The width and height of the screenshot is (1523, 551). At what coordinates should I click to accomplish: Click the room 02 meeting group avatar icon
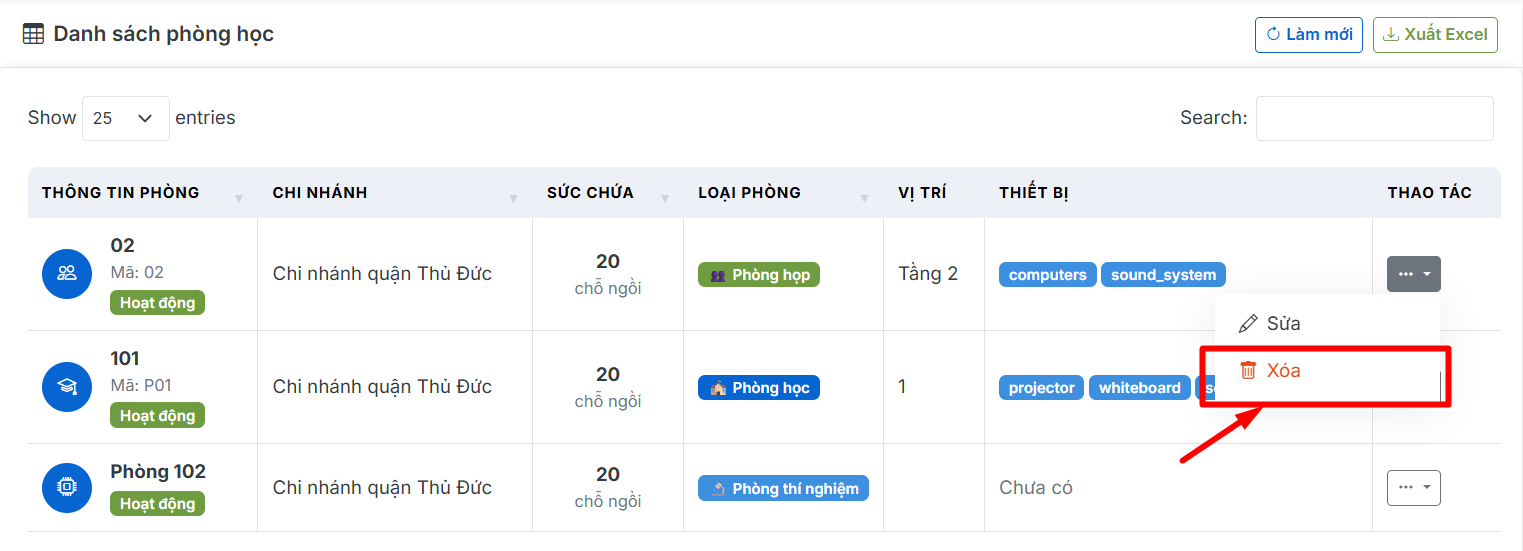click(x=67, y=273)
